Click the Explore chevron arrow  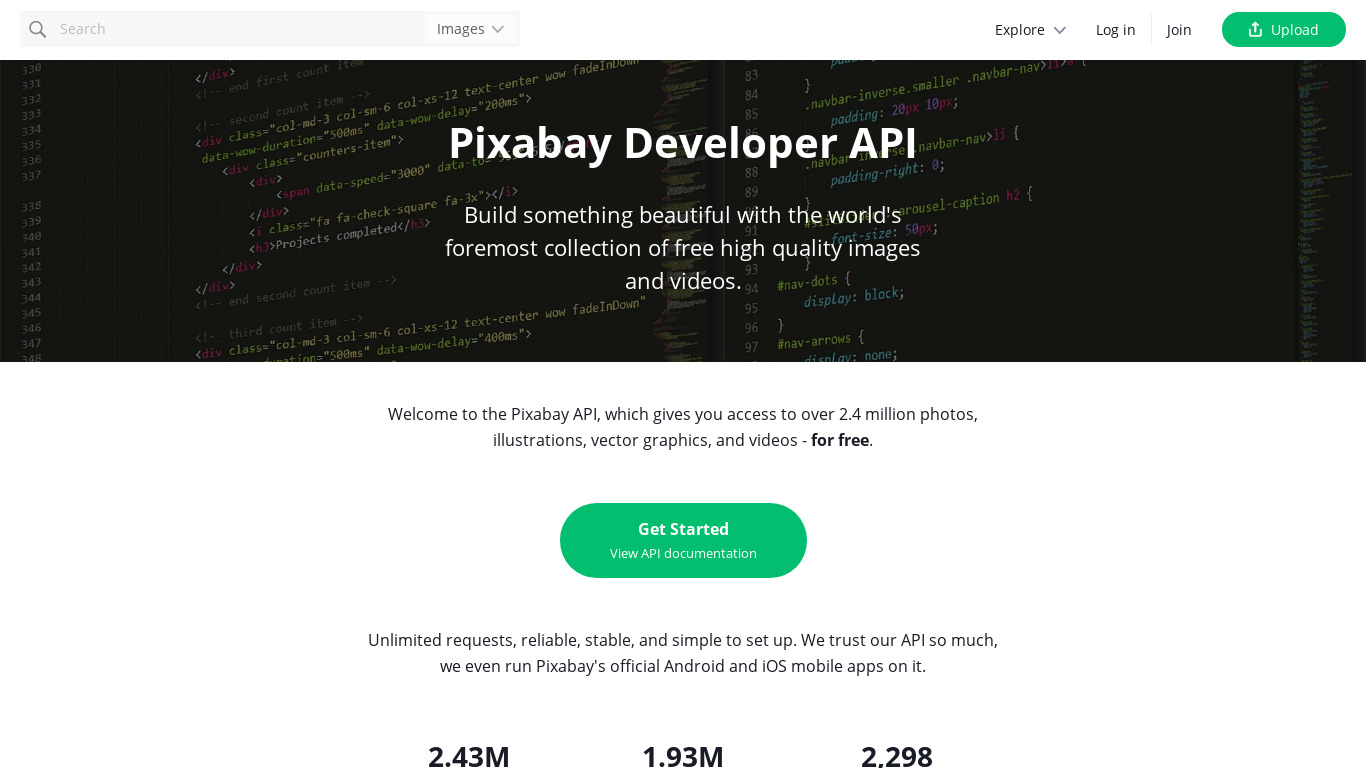click(x=1060, y=30)
